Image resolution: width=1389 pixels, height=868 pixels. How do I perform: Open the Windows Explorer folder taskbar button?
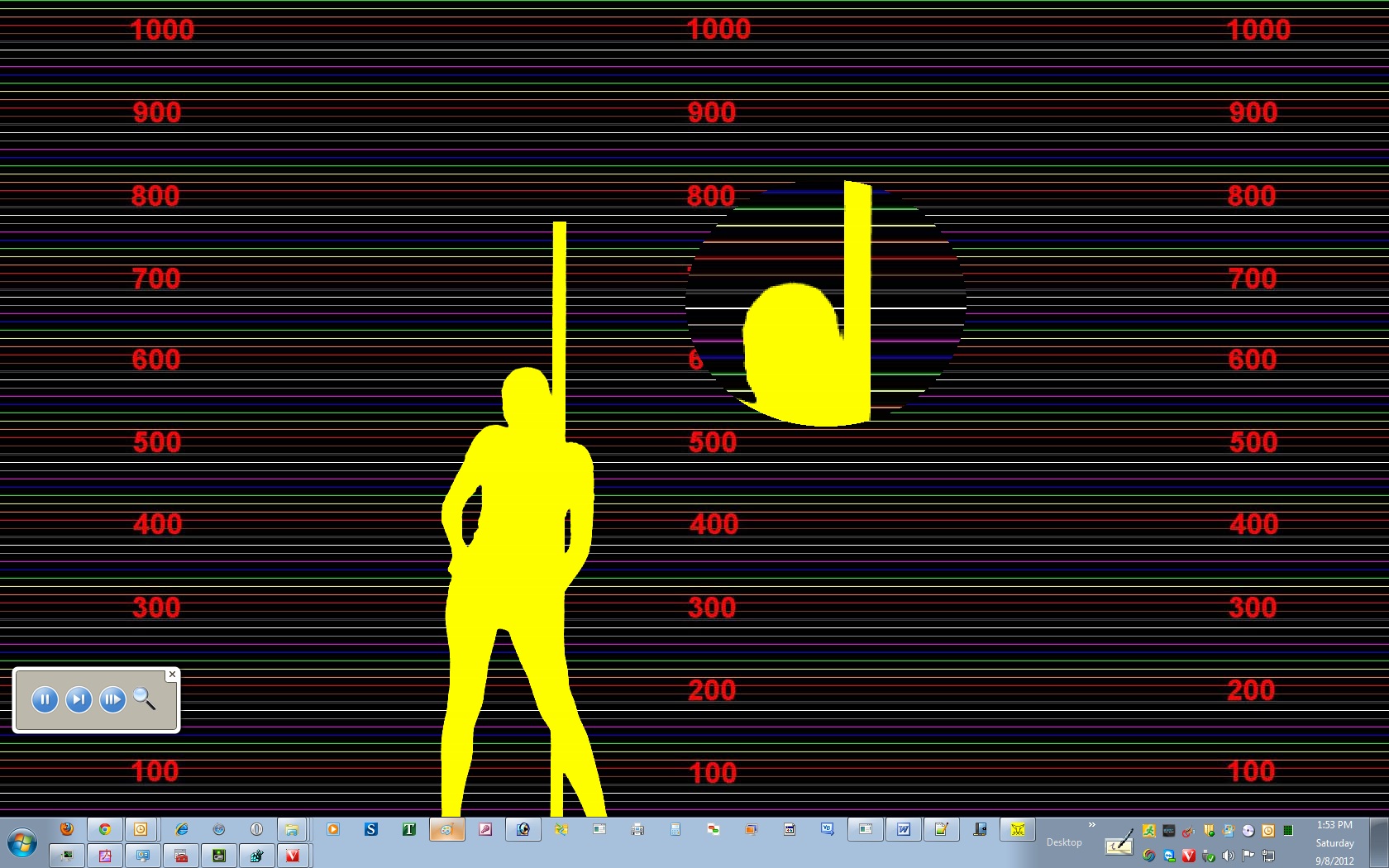pyautogui.click(x=292, y=829)
